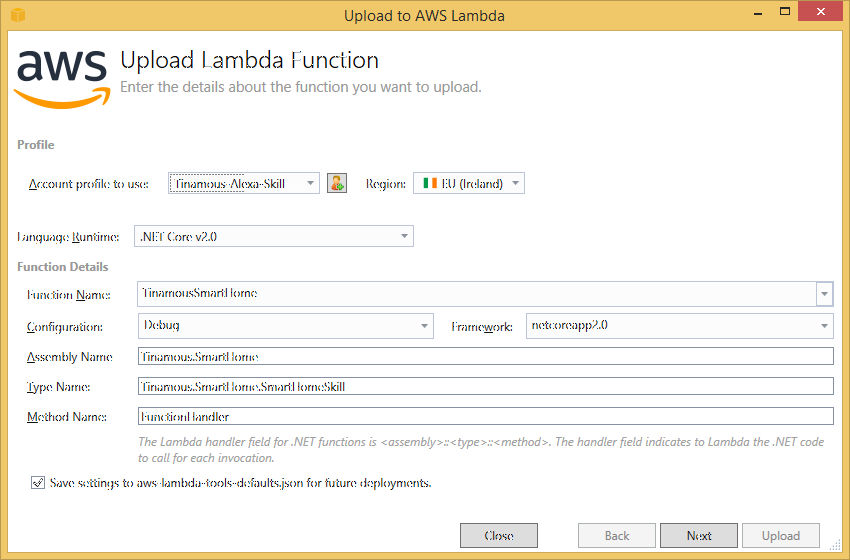Click into the Function Name text box
The width and height of the screenshot is (850, 560).
pos(476,294)
